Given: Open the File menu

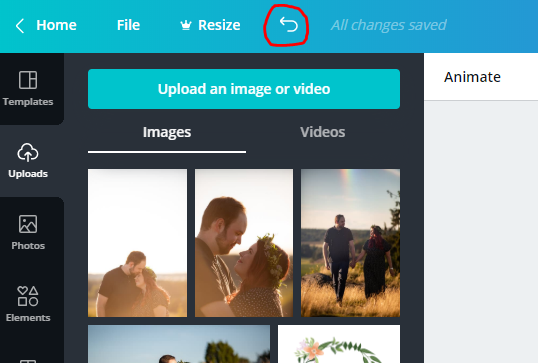Looking at the screenshot, I should pos(128,25).
